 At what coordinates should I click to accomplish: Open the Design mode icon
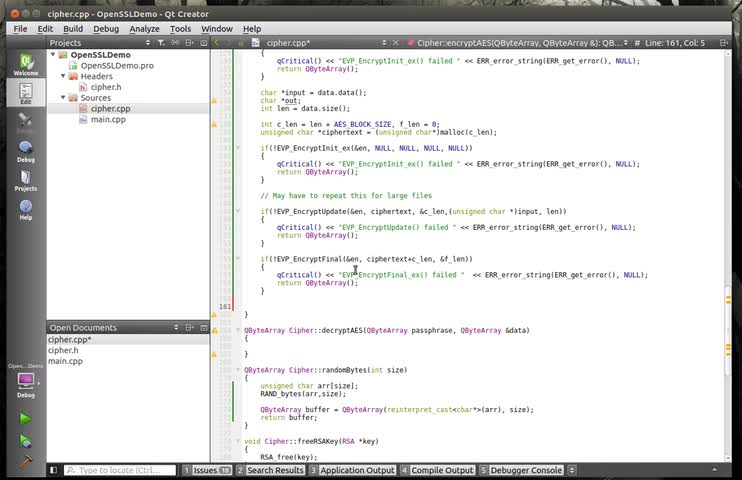click(26, 122)
